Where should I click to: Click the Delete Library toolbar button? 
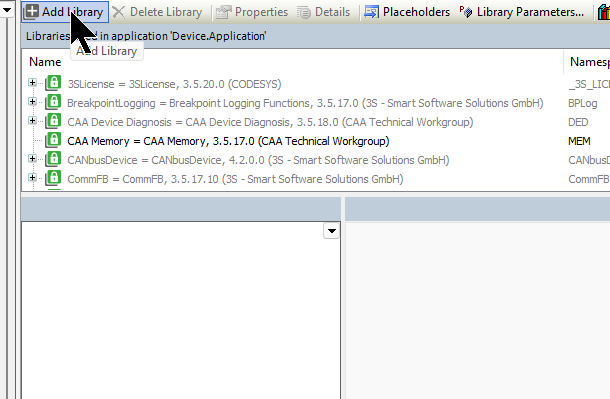click(x=157, y=12)
